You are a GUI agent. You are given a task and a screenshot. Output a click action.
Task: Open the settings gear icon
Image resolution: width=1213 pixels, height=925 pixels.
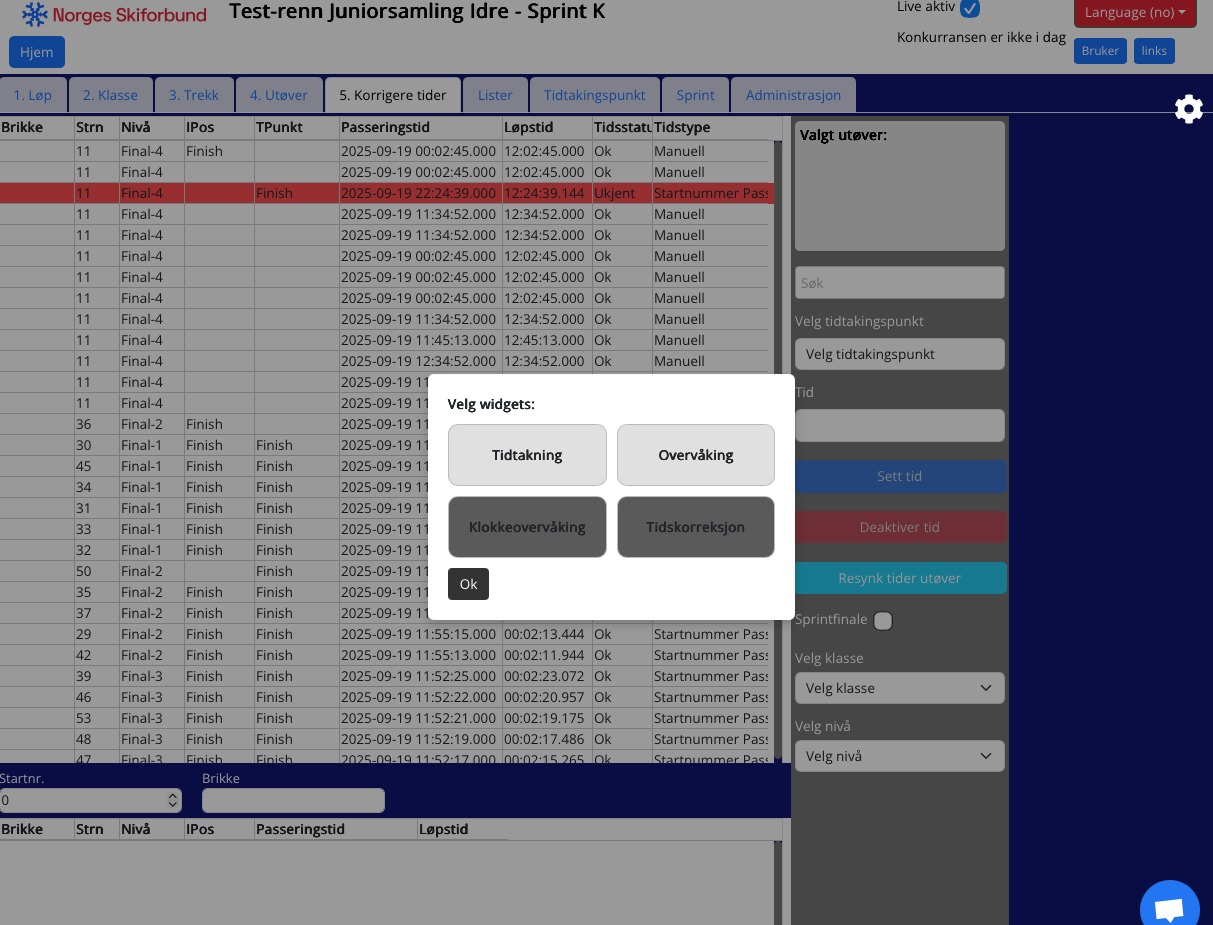[x=1188, y=109]
